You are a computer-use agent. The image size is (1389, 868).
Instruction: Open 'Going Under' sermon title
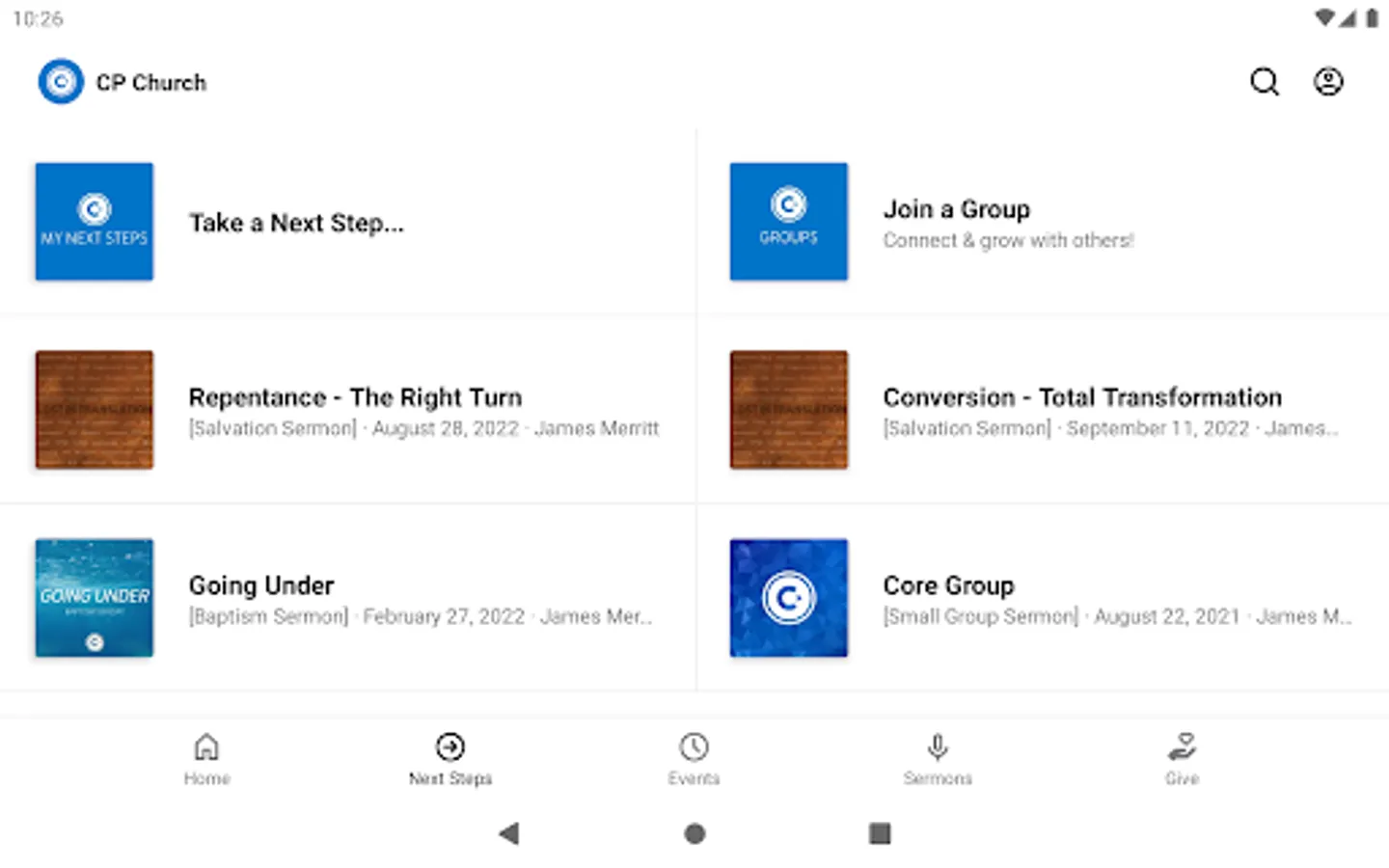point(261,585)
